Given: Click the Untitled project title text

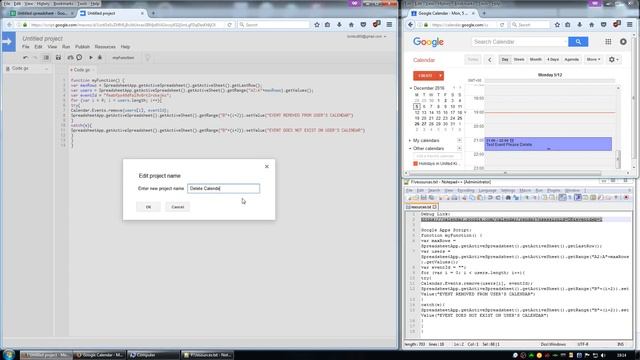Looking at the screenshot, I should click(x=42, y=38).
